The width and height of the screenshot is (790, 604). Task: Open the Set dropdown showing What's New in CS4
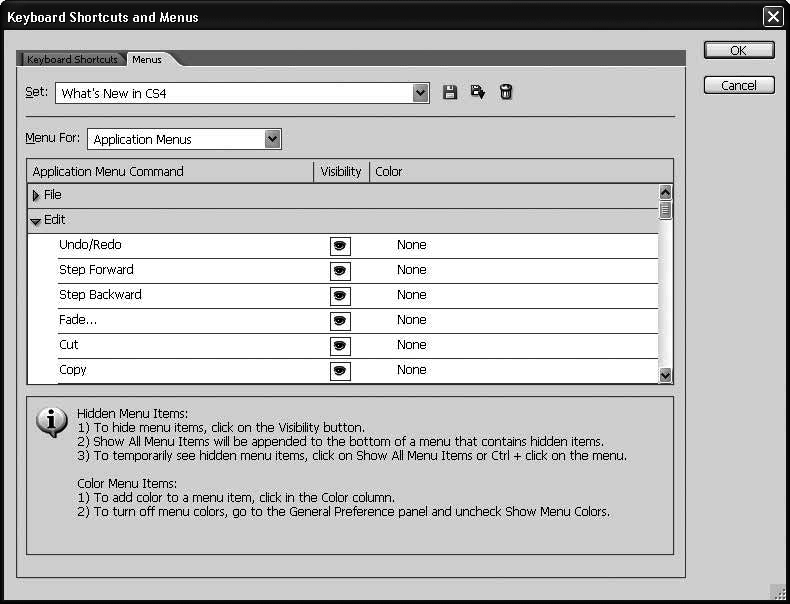coord(242,93)
